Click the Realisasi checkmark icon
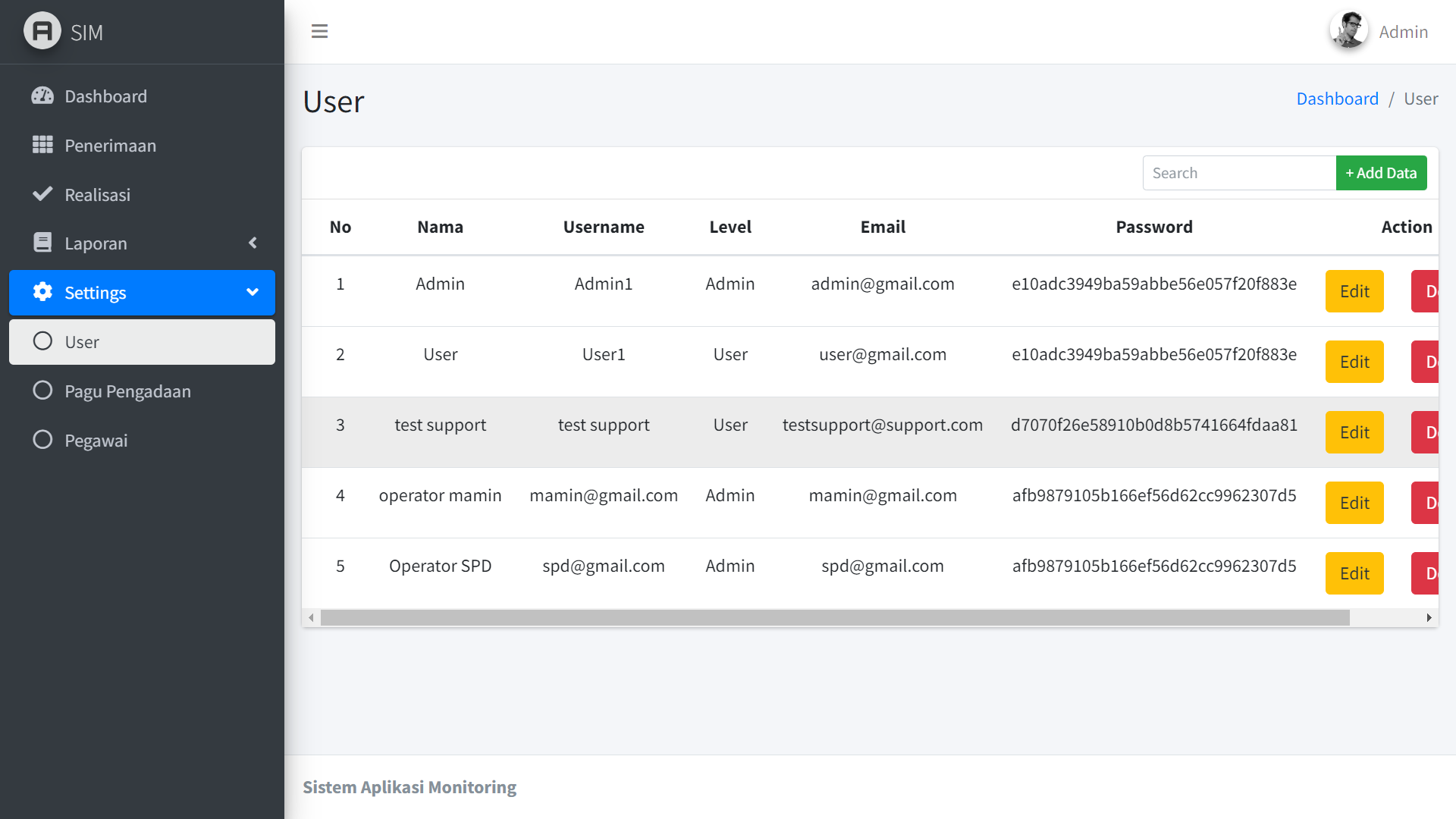1456x819 pixels. 42,194
